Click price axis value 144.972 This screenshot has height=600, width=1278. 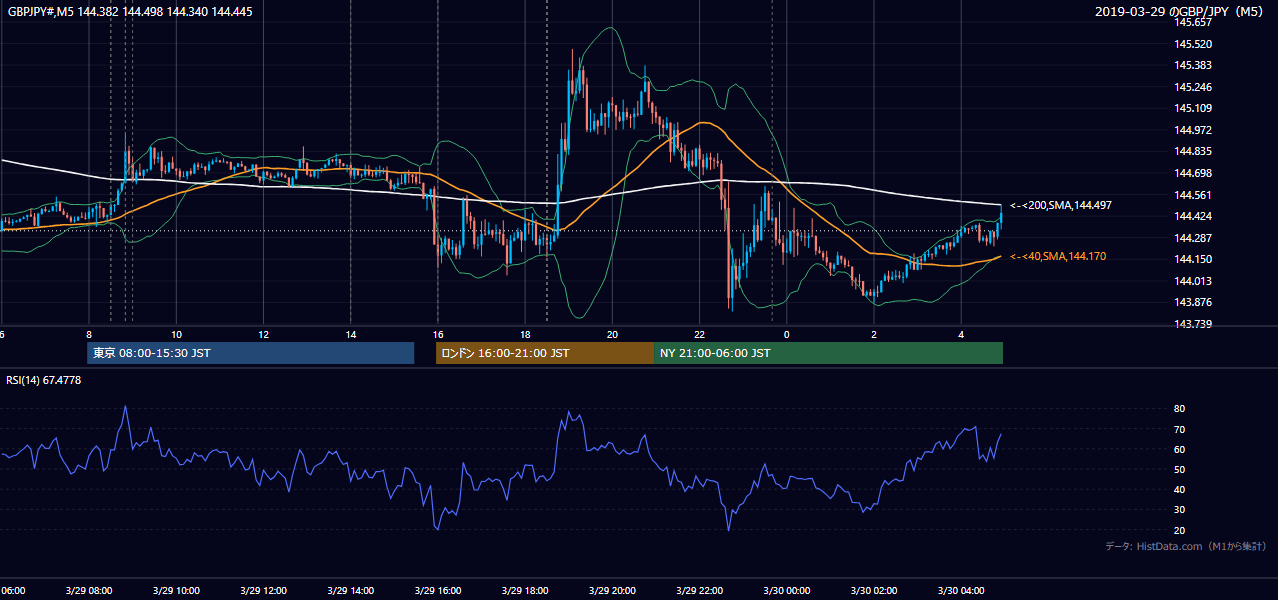click(1192, 130)
